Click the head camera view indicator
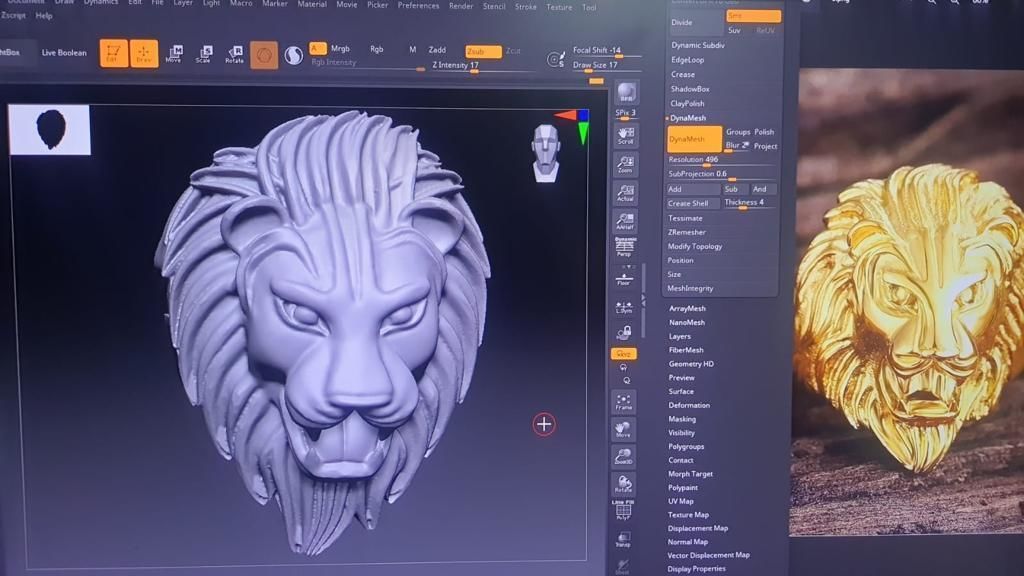This screenshot has width=1024, height=576. pos(546,153)
